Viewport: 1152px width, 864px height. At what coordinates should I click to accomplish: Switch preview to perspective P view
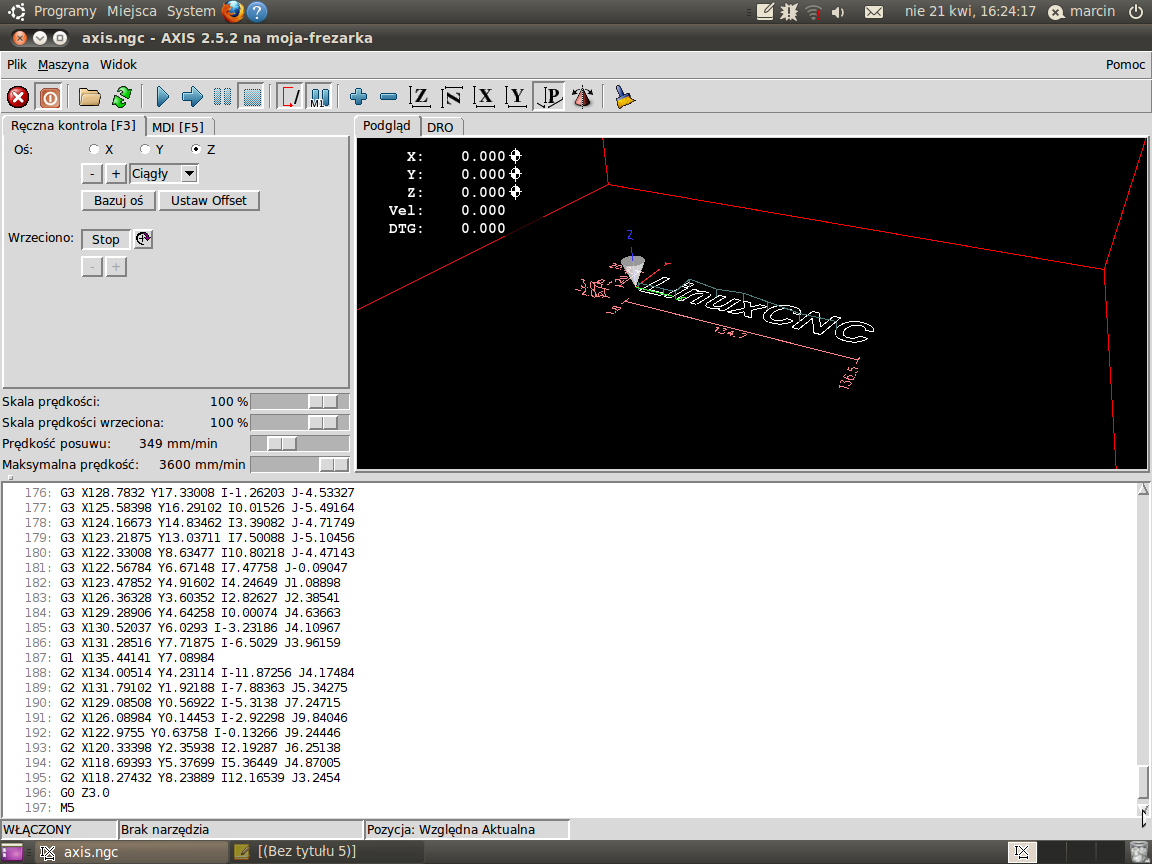tap(549, 97)
